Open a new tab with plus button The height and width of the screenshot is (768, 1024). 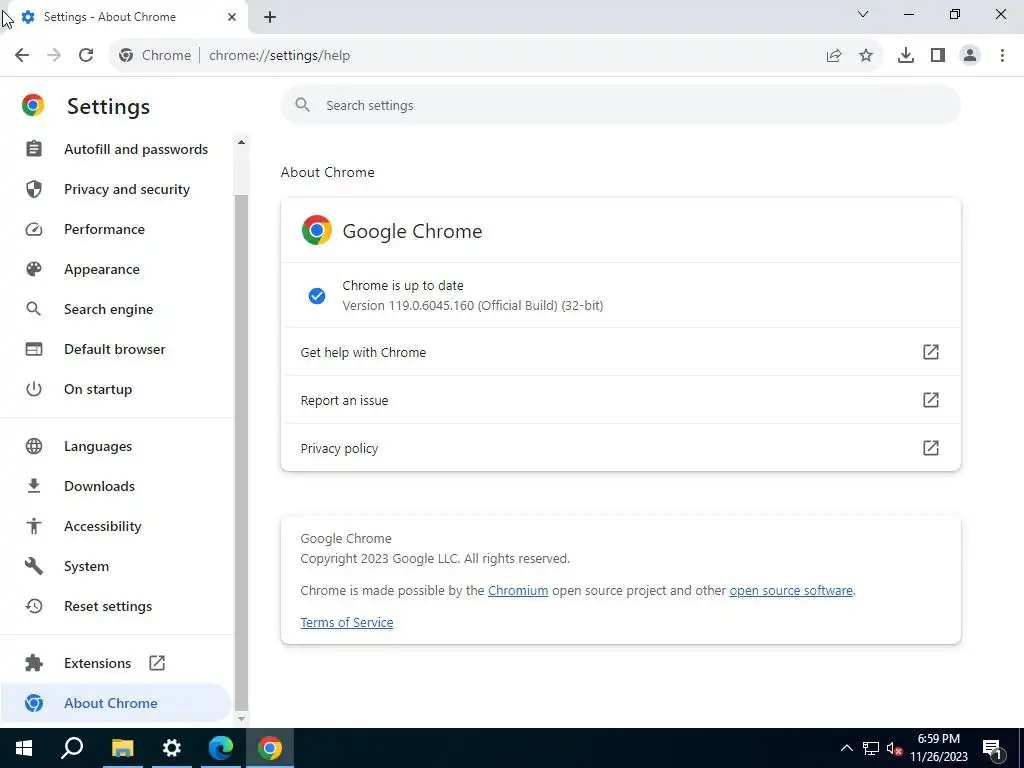pos(270,17)
